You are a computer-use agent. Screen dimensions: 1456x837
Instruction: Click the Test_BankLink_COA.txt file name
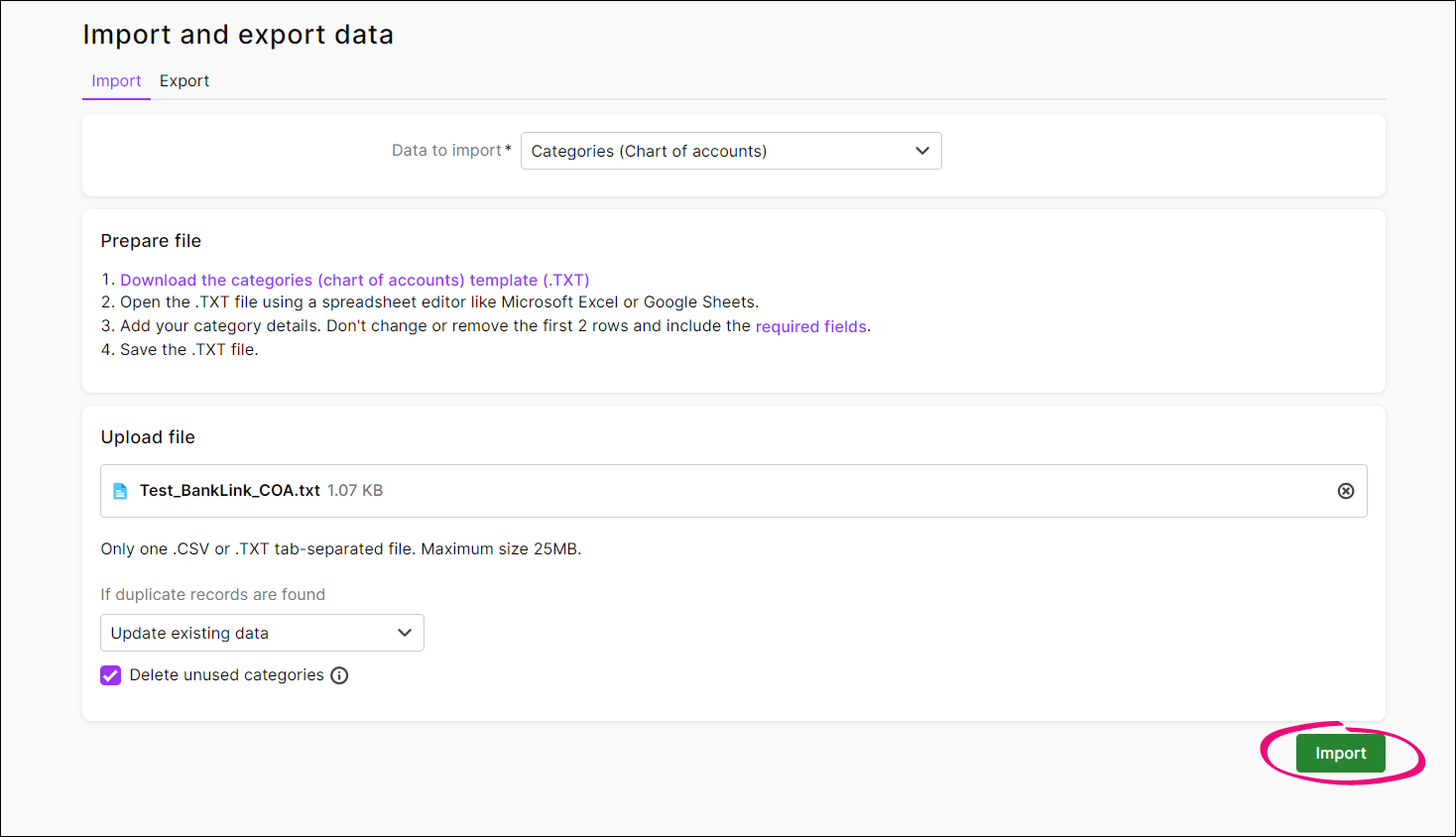pyautogui.click(x=229, y=491)
